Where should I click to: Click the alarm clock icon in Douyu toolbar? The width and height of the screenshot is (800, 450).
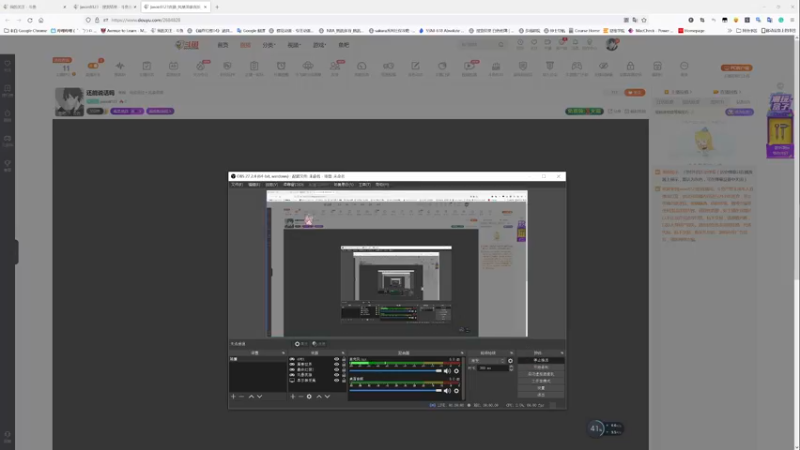[x=281, y=66]
